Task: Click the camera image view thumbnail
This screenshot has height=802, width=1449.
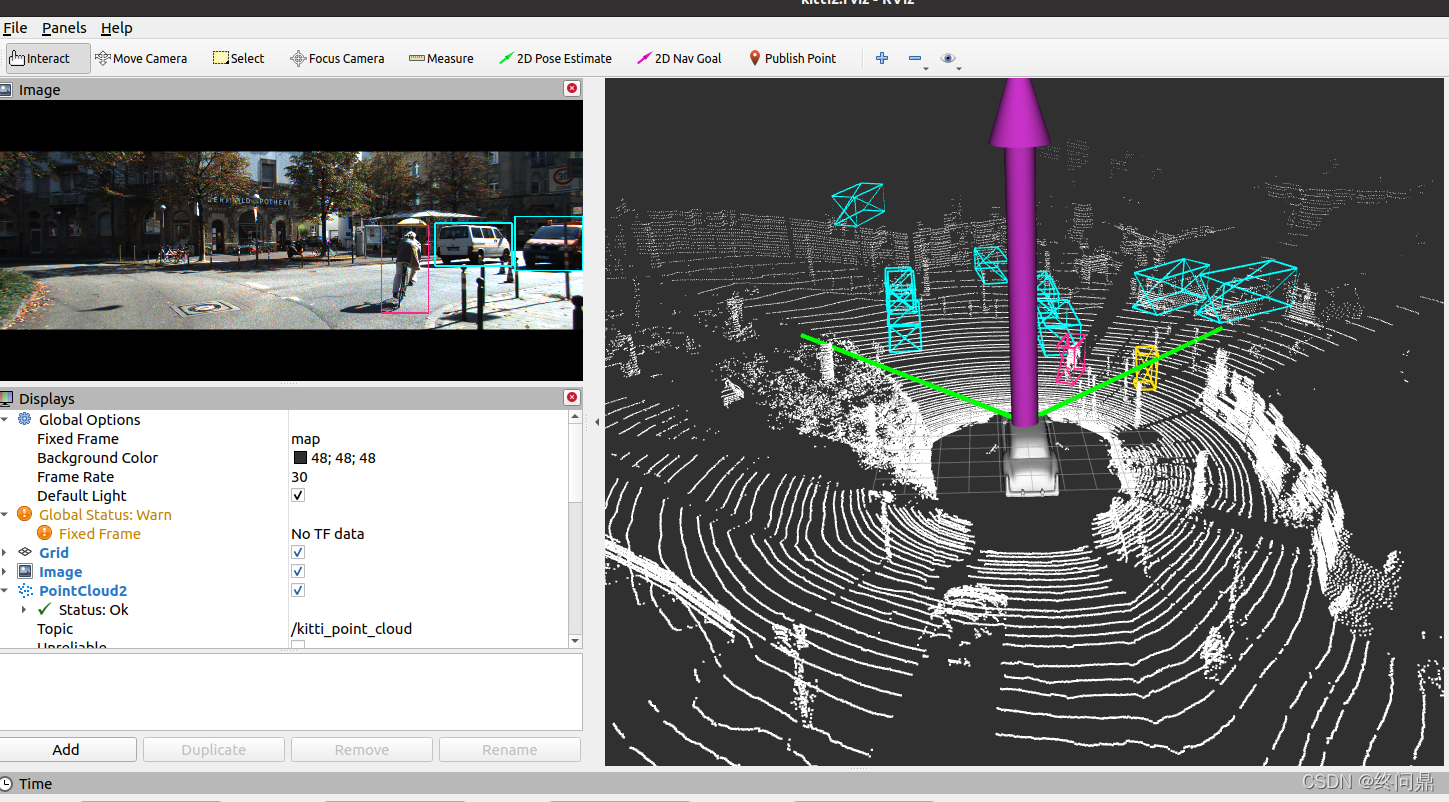Action: (291, 240)
